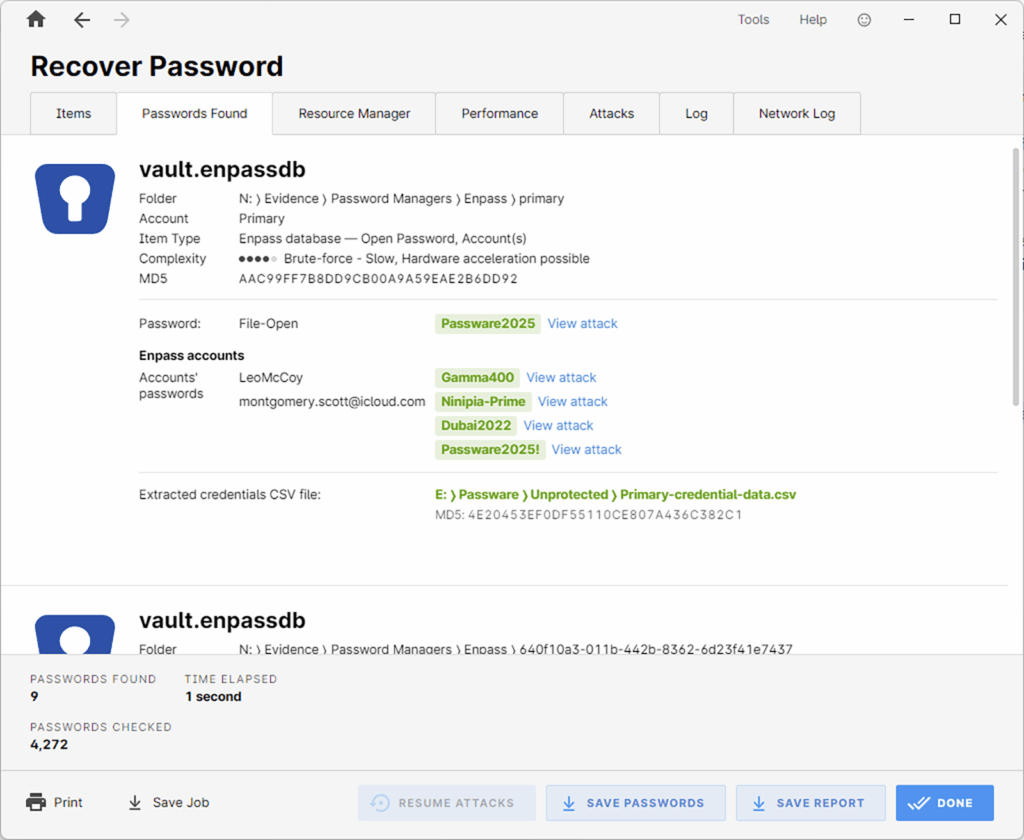
Task: Click the Print icon
Action: coord(37,802)
